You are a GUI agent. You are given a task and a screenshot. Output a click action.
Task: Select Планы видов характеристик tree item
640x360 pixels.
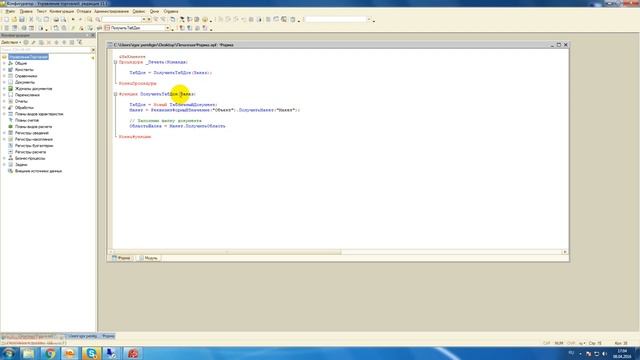(39, 114)
